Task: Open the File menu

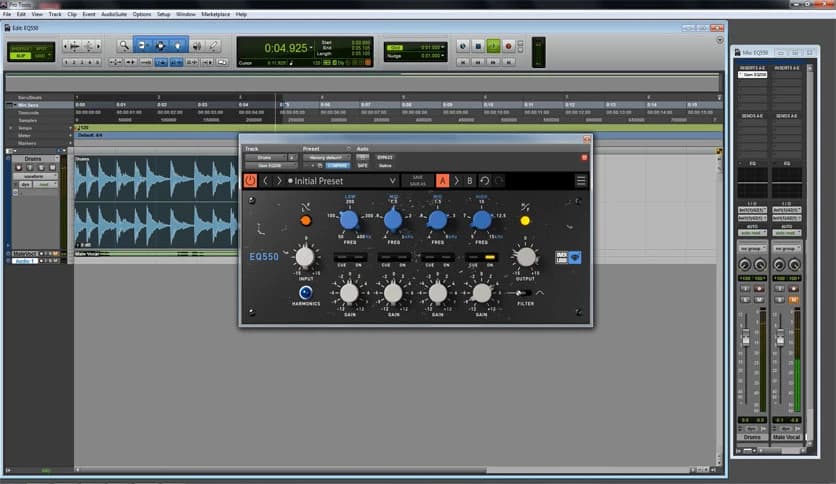Action: tap(7, 14)
